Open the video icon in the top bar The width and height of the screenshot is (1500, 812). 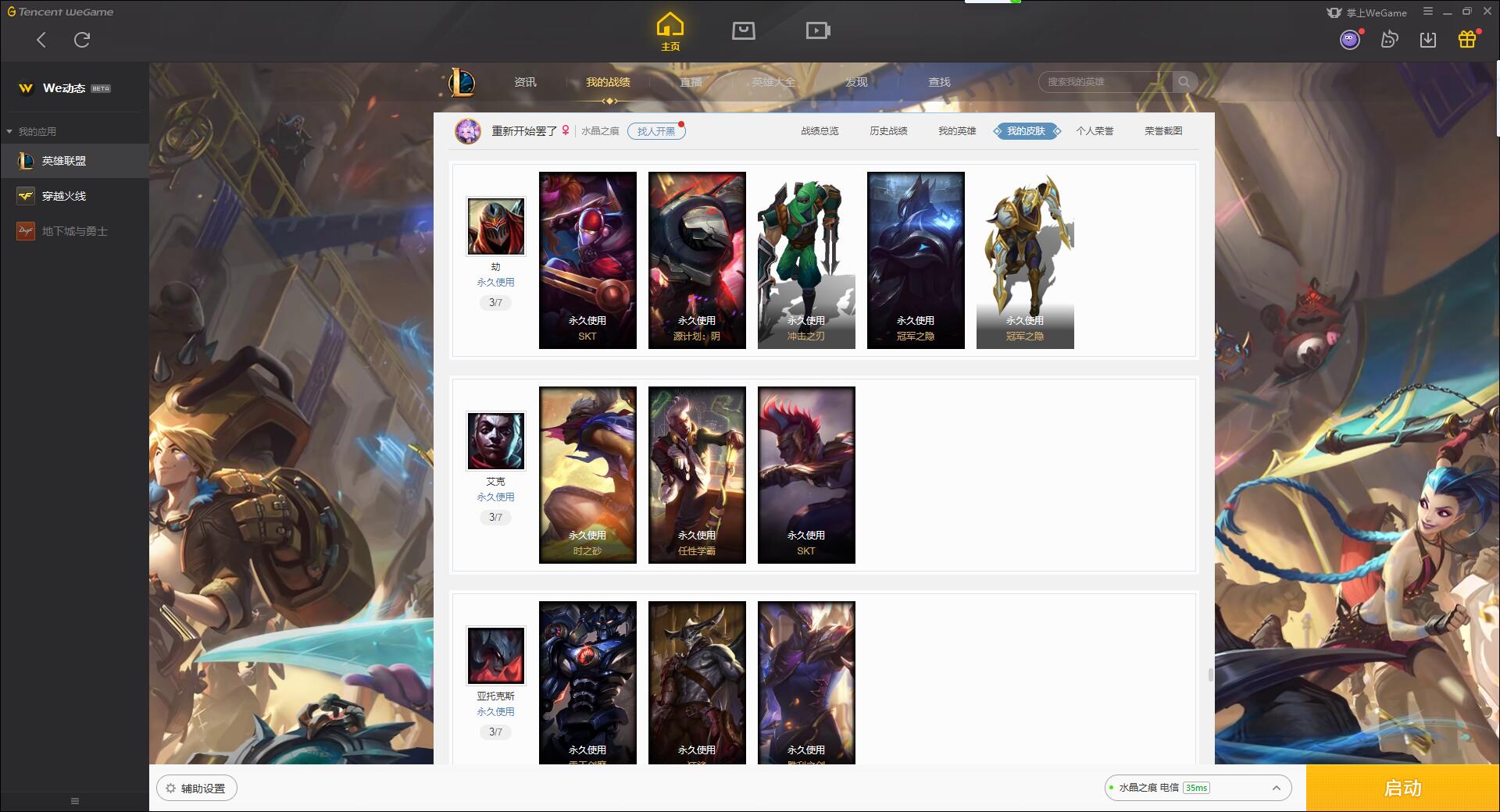(x=817, y=30)
